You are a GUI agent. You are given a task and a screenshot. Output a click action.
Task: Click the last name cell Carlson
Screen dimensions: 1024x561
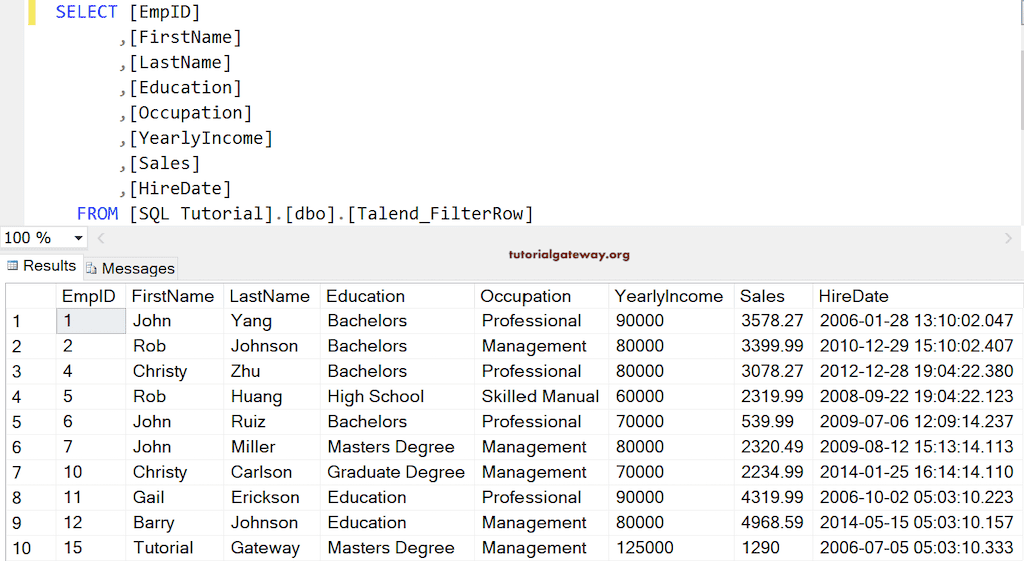pyautogui.click(x=272, y=472)
